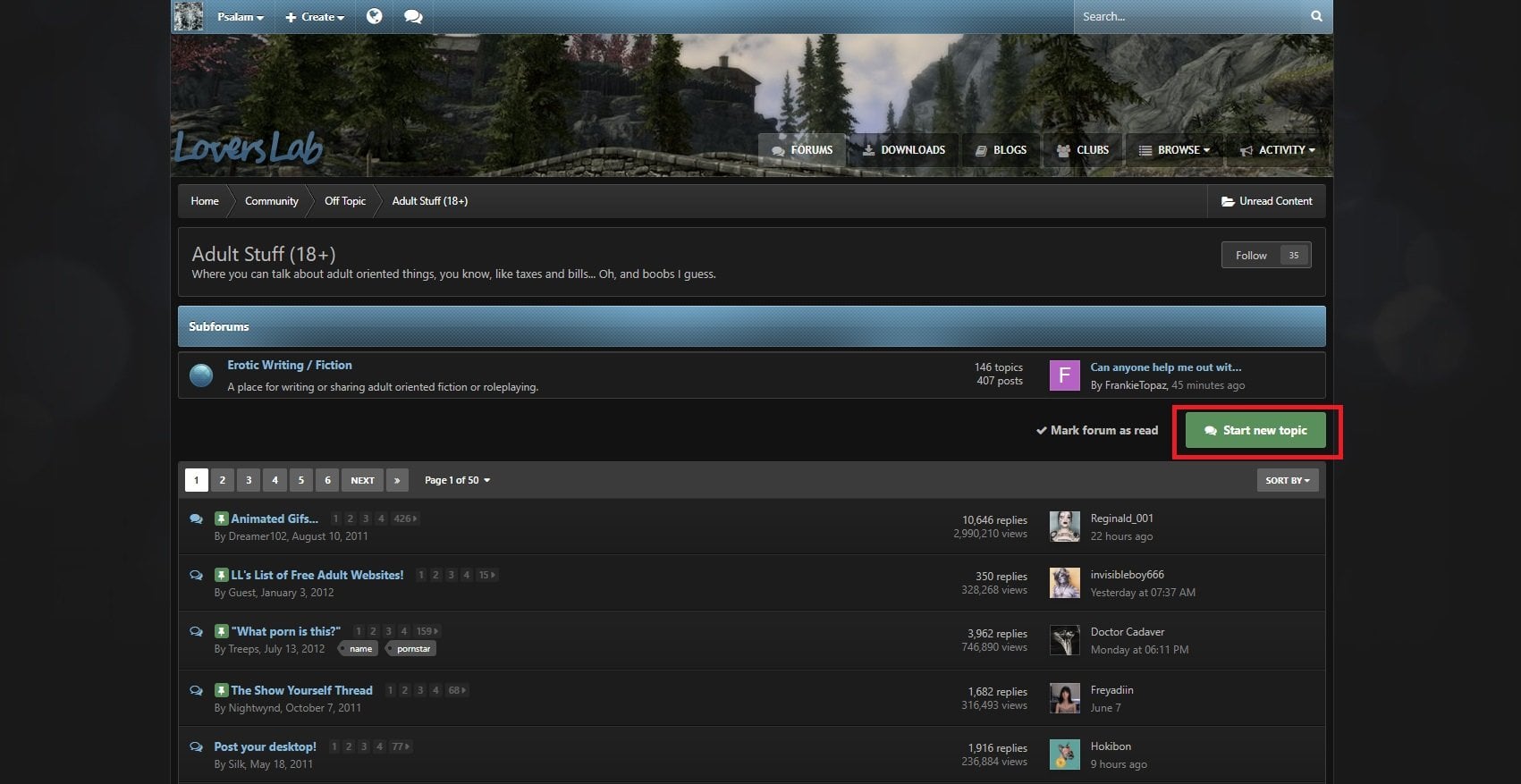Open Hokibon's avatar
This screenshot has width=1521, height=784.
point(1064,754)
